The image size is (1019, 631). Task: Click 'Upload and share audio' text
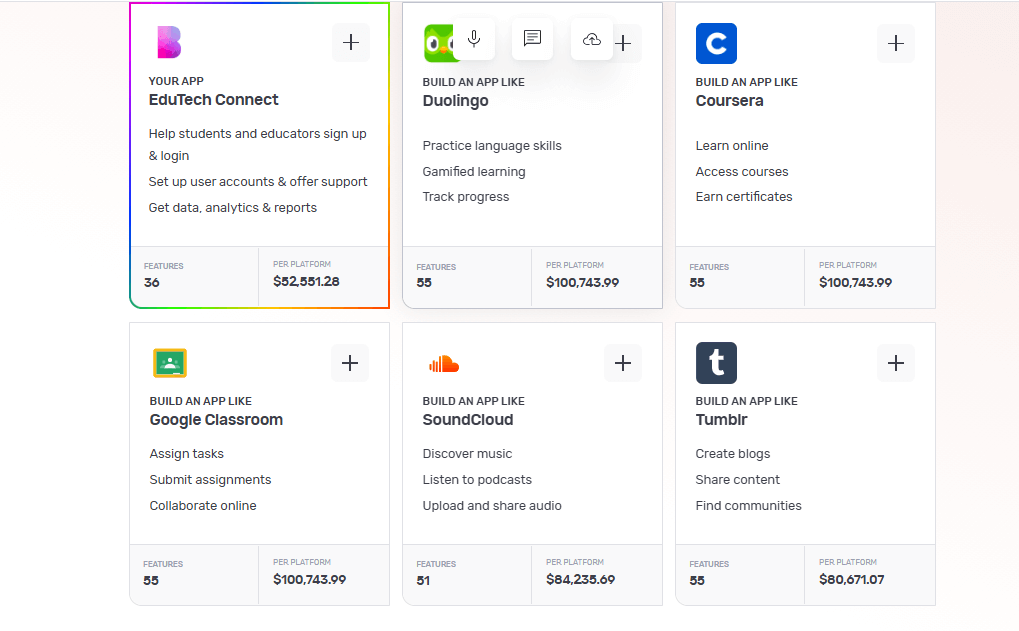tap(492, 506)
